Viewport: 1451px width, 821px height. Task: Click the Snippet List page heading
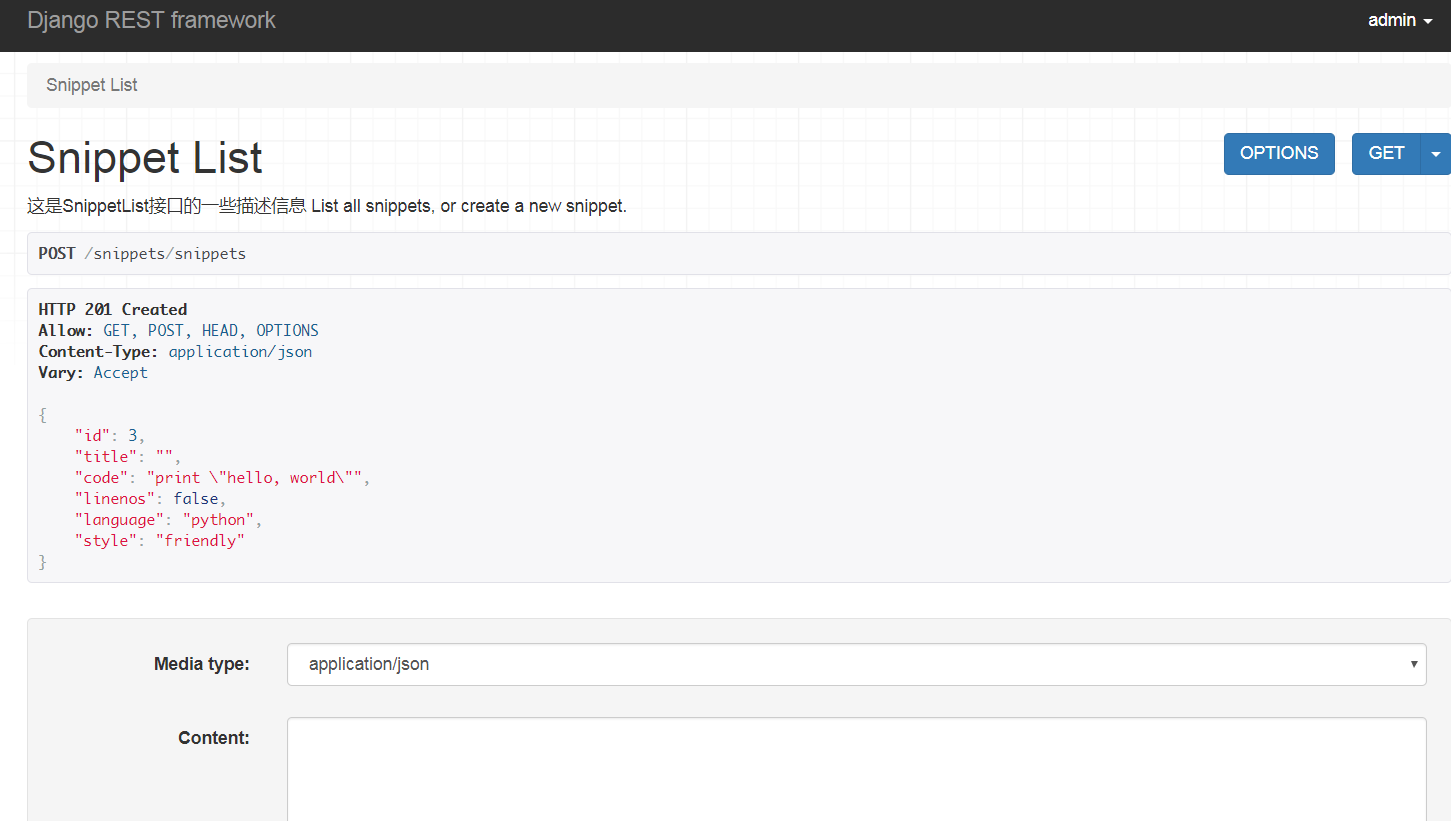coord(145,158)
